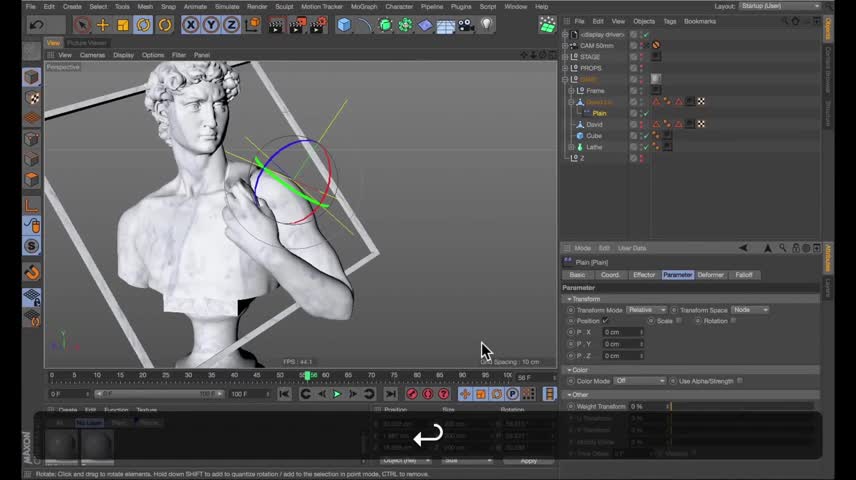The height and width of the screenshot is (480, 856).
Task: Click the P.X value field
Action: pos(622,332)
